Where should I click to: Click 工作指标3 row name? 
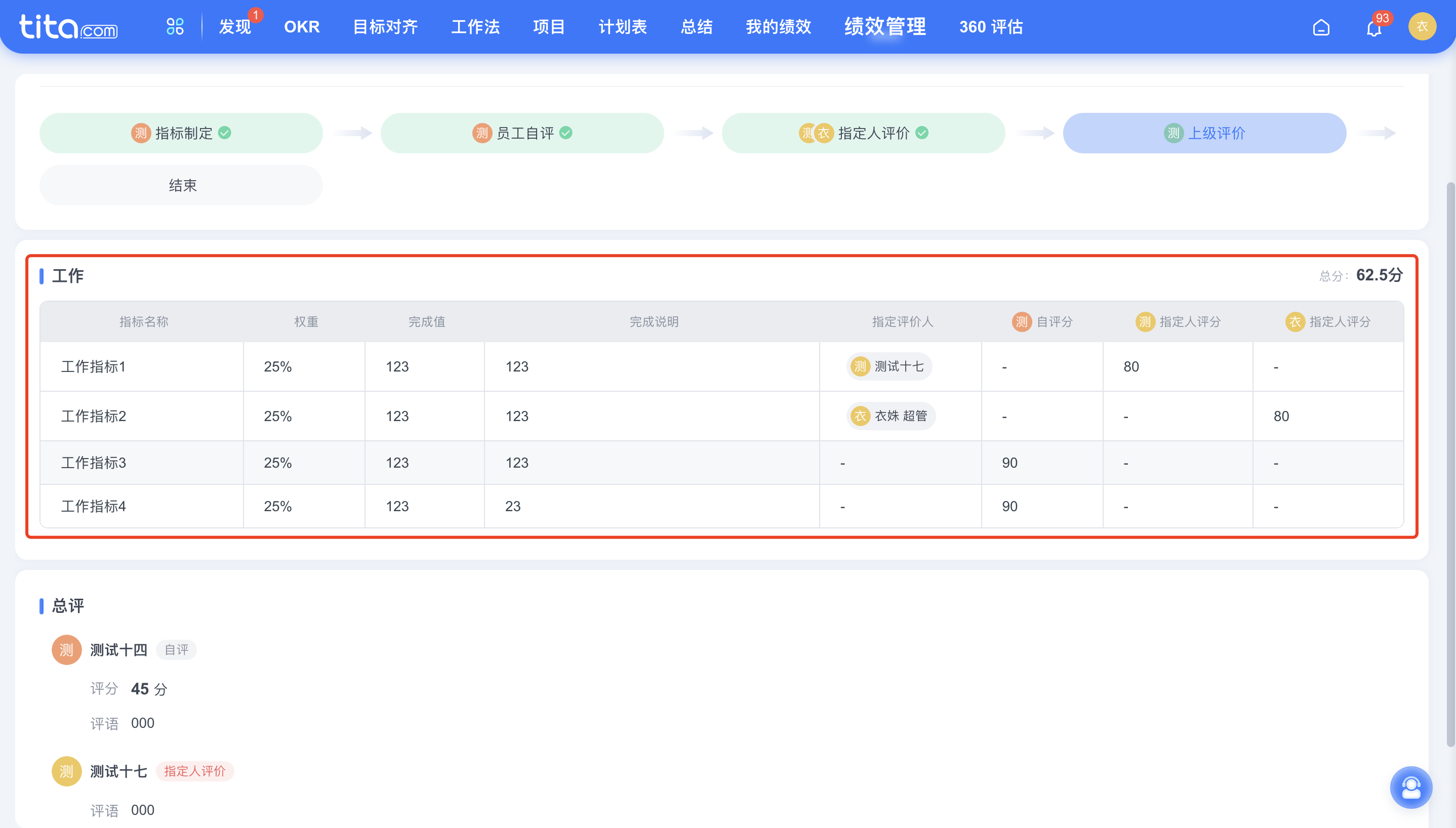coord(93,463)
